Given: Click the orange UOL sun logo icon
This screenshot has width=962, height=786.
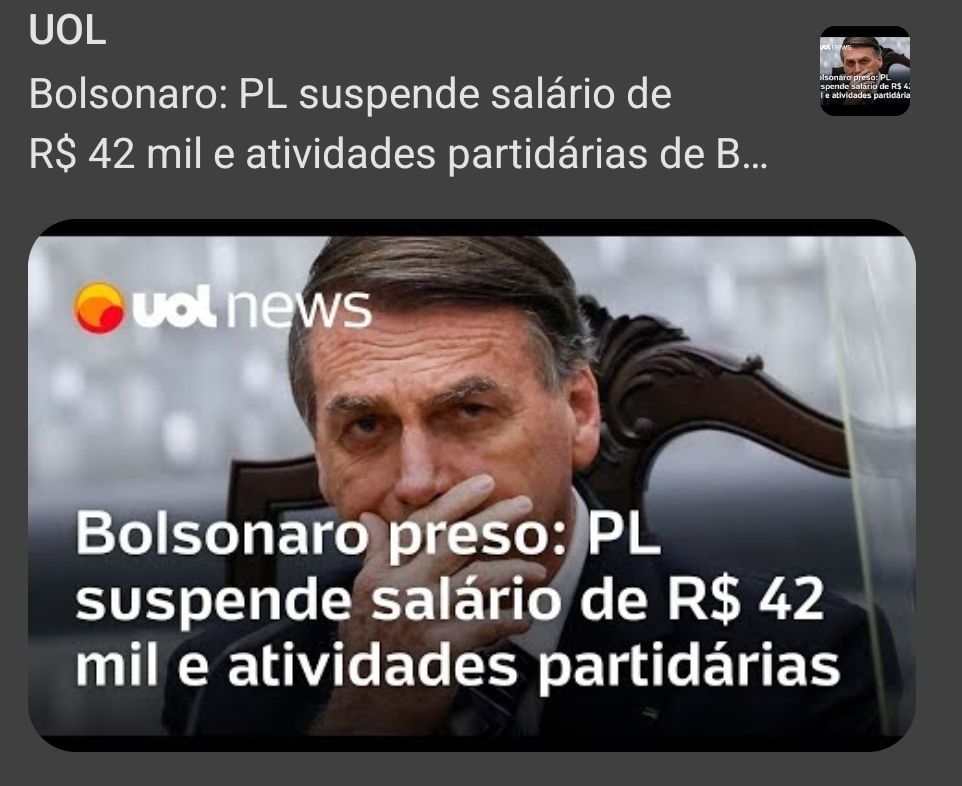Looking at the screenshot, I should pos(99,307).
